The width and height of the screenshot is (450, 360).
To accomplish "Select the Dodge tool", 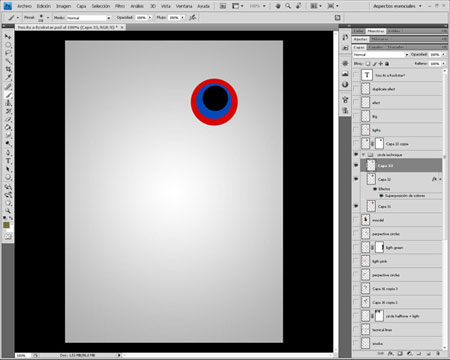I will pyautogui.click(x=8, y=144).
